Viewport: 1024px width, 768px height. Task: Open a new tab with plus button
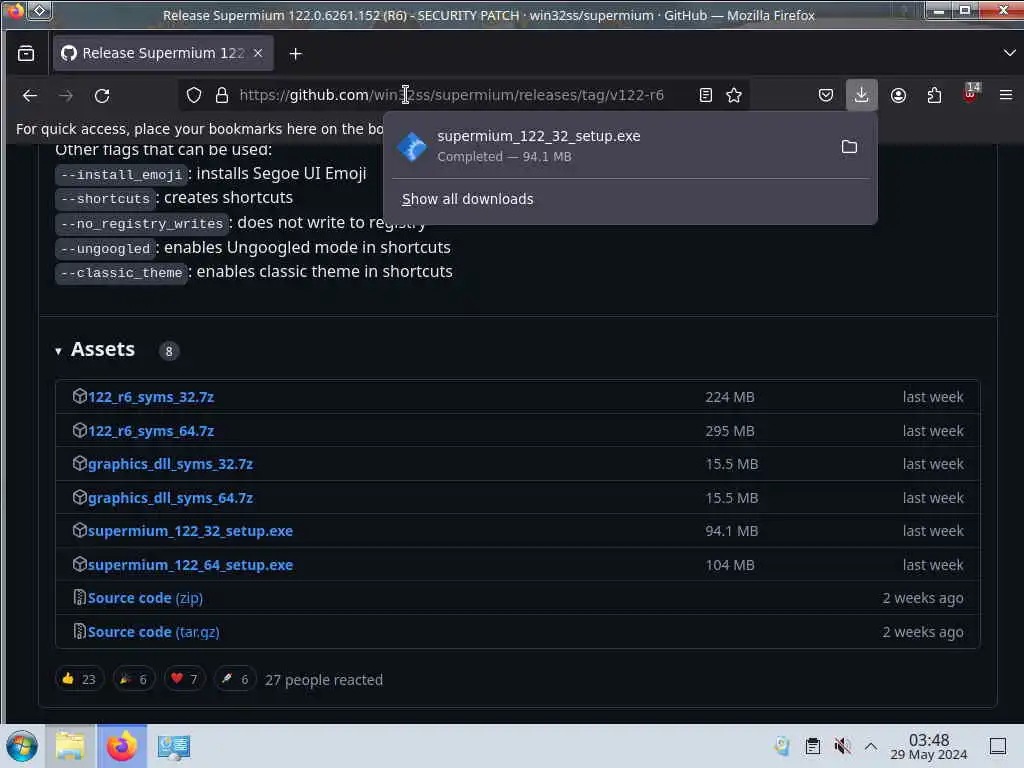(x=295, y=54)
